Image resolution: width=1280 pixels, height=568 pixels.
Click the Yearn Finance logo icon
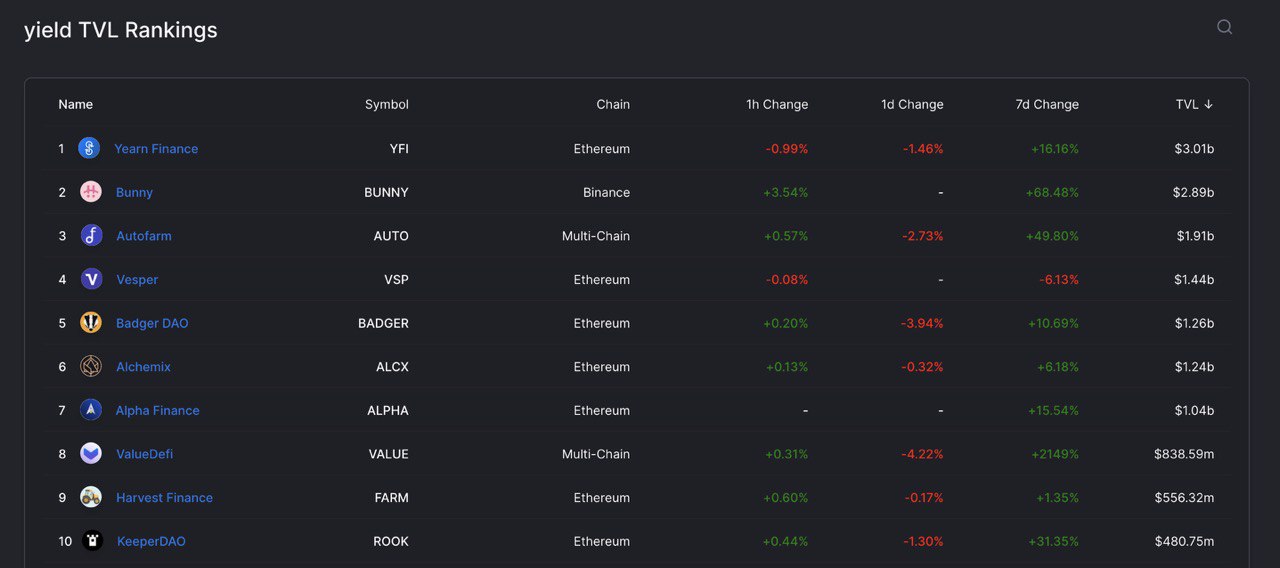point(89,148)
